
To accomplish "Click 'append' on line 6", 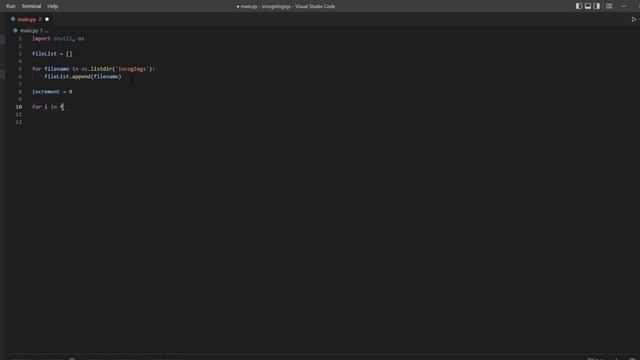I will click(x=81, y=76).
